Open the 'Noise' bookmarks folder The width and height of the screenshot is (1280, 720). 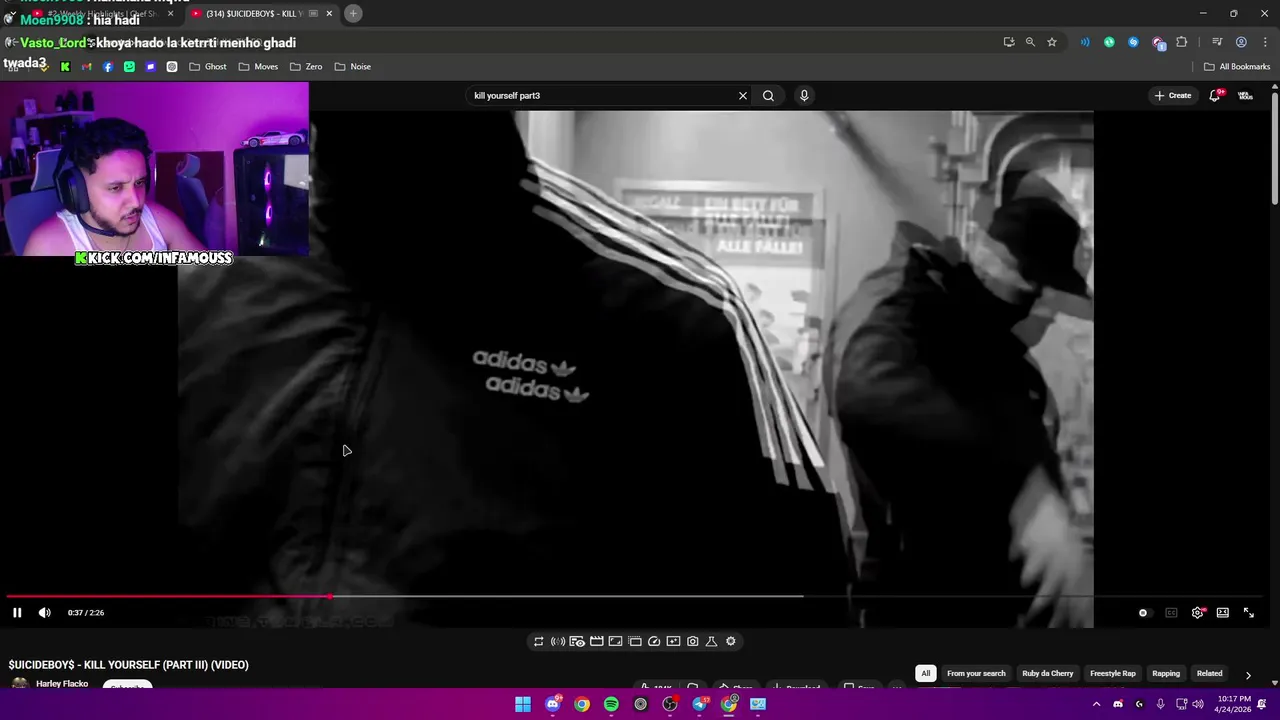click(352, 67)
